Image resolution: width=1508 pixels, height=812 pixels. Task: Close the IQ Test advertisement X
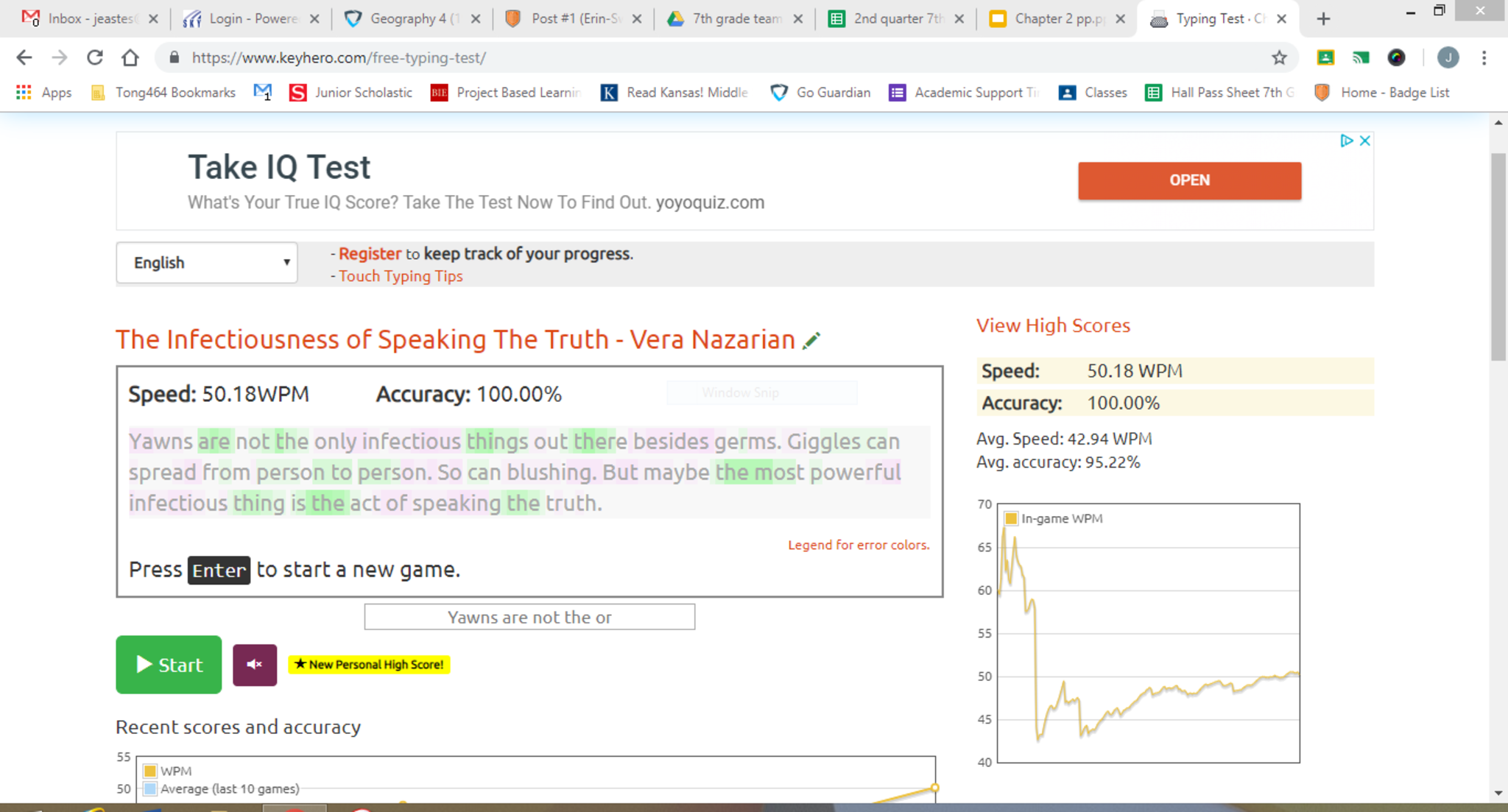[x=1364, y=141]
